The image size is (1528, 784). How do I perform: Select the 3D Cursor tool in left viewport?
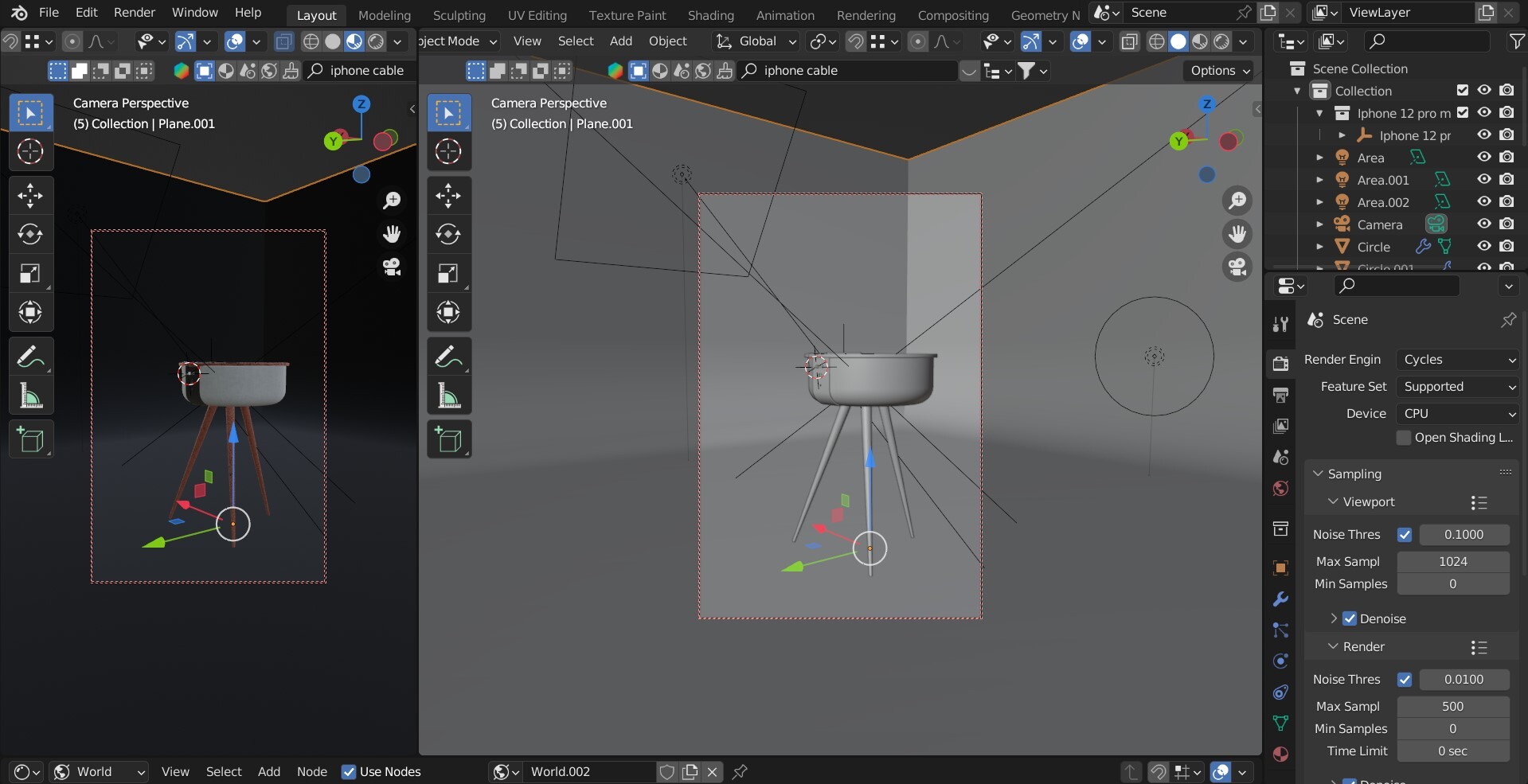(x=30, y=151)
